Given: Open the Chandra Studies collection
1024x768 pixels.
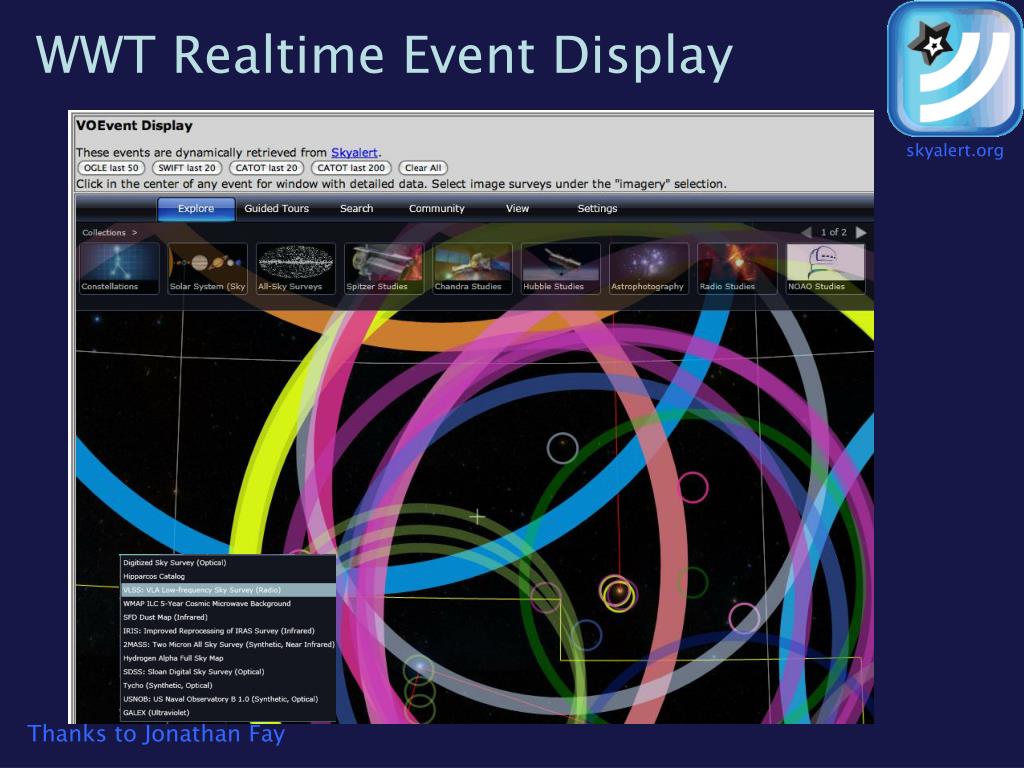Looking at the screenshot, I should (x=473, y=268).
